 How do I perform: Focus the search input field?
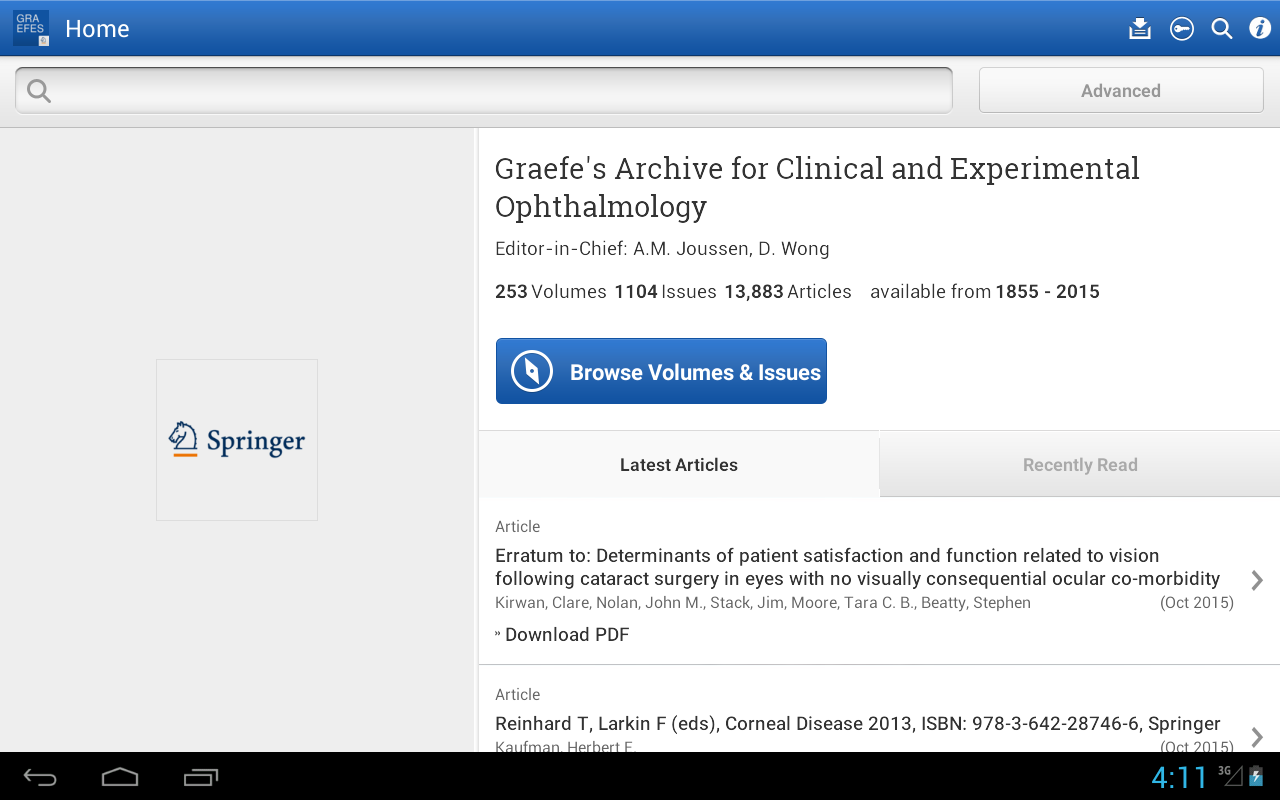coord(500,91)
